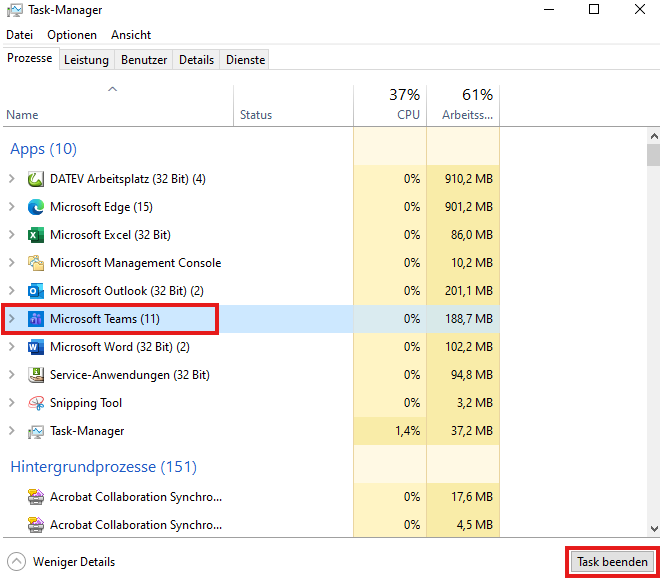
Task: Switch to the Details tab
Action: click(x=197, y=60)
